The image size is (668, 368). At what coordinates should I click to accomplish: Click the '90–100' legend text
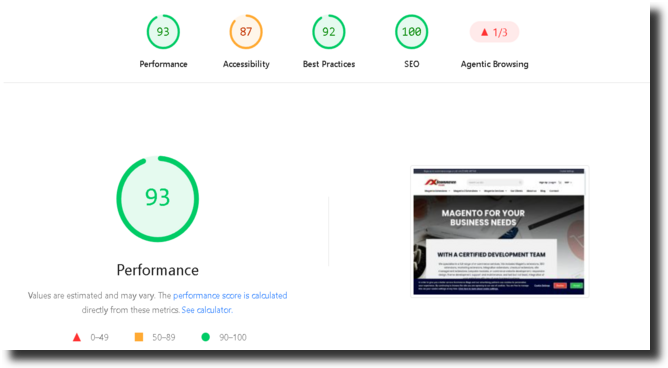(233, 337)
